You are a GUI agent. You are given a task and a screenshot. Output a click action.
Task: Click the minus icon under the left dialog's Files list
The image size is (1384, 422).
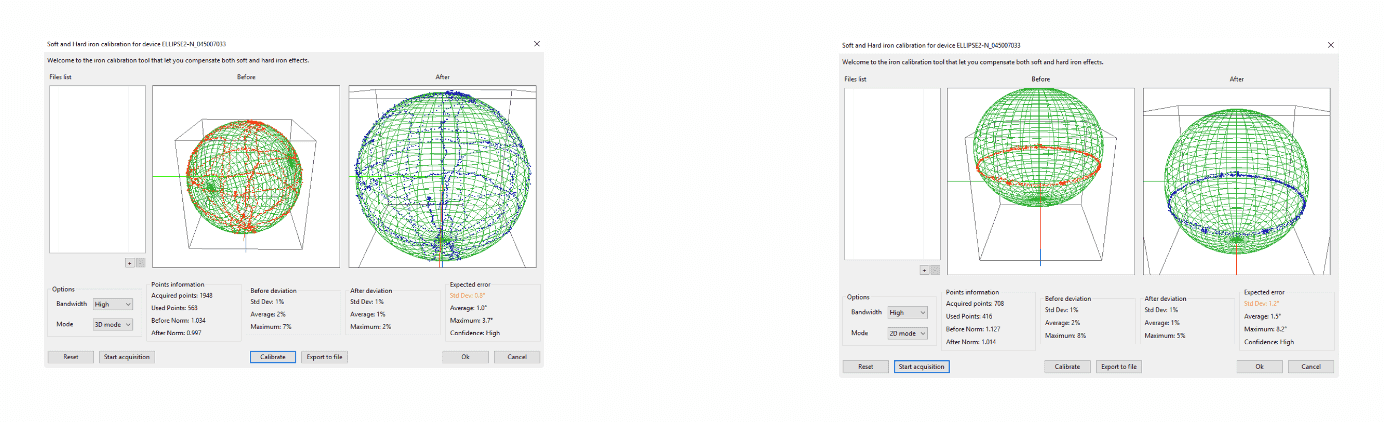140,263
